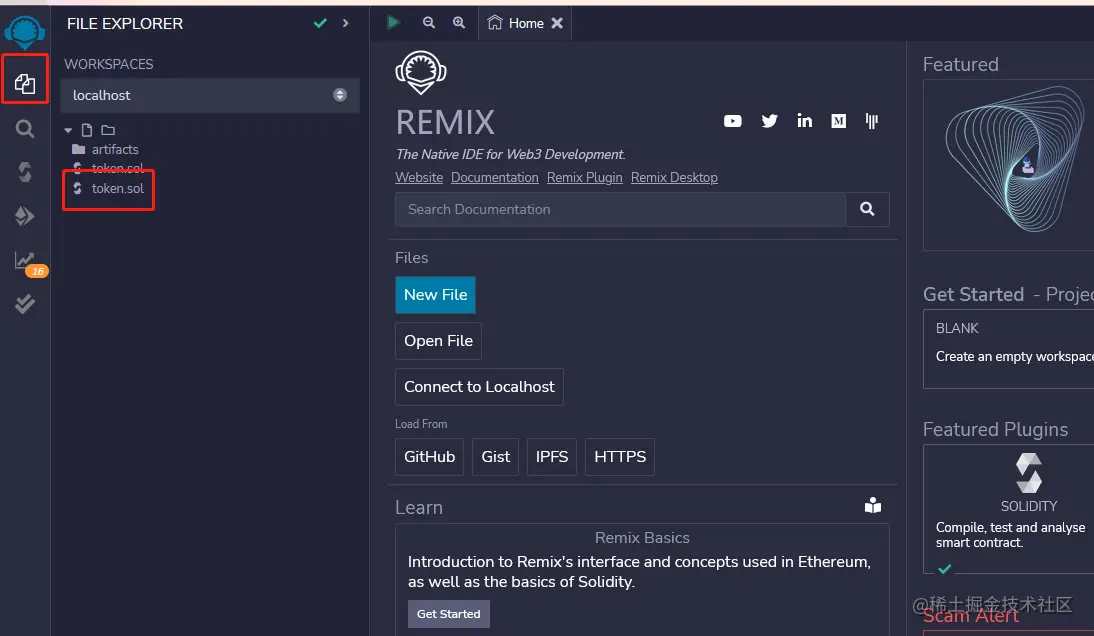Focus the Search Documentation field

(x=620, y=209)
